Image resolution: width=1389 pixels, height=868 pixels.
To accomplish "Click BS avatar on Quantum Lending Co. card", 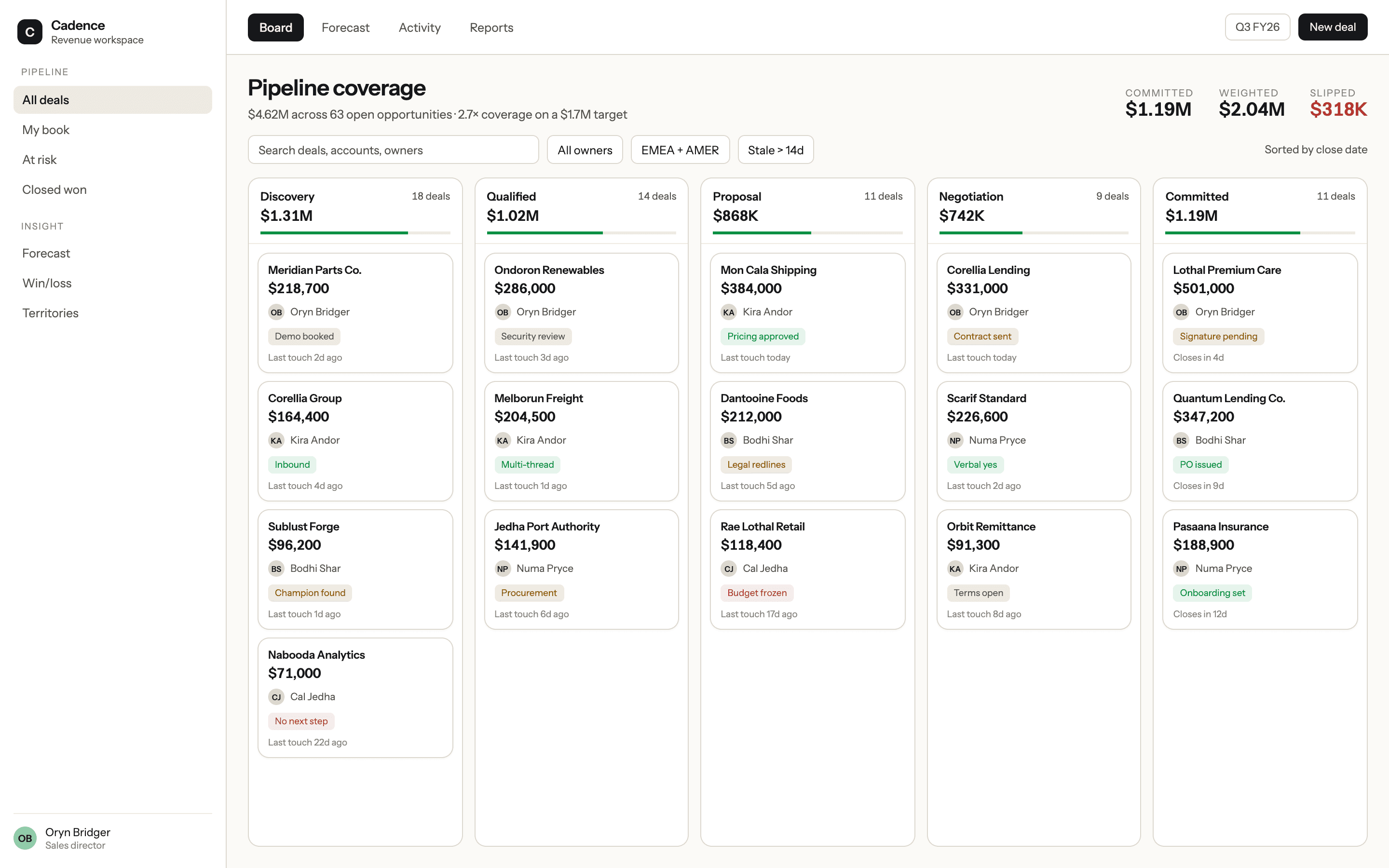I will pos(1181,440).
